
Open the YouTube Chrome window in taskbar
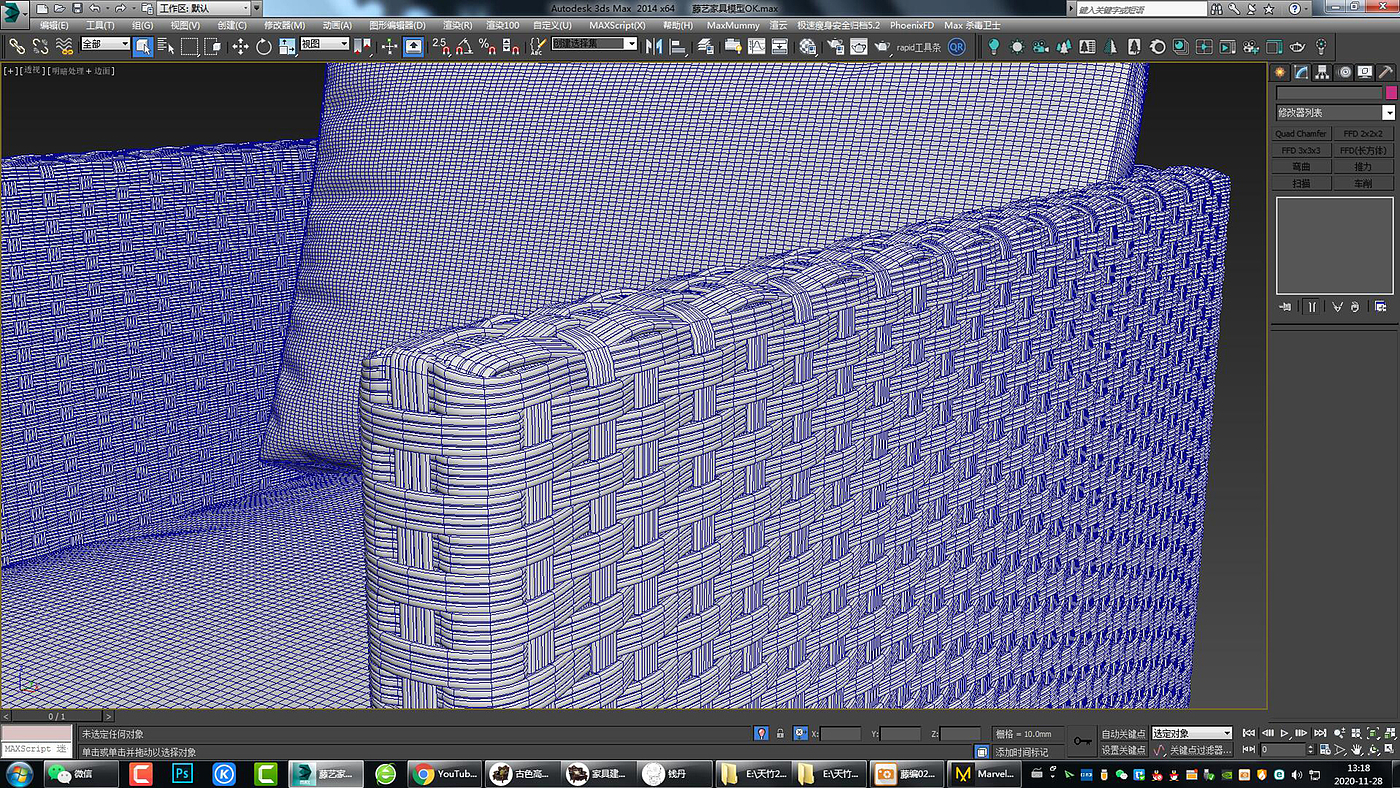pyautogui.click(x=446, y=774)
